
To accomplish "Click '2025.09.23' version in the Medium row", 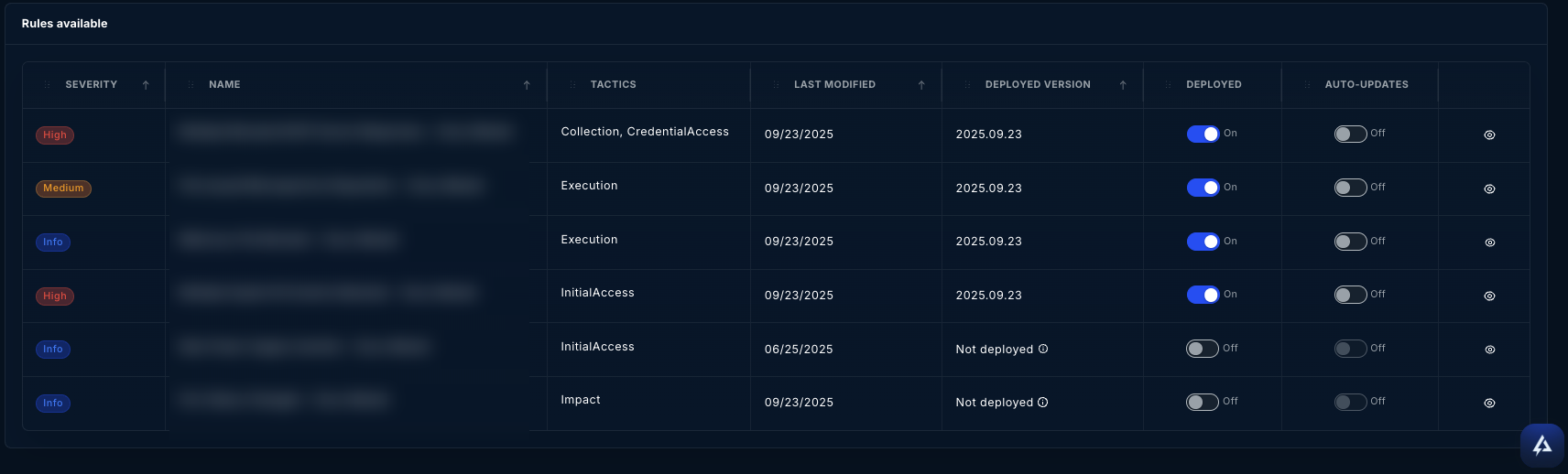I will pyautogui.click(x=988, y=189).
